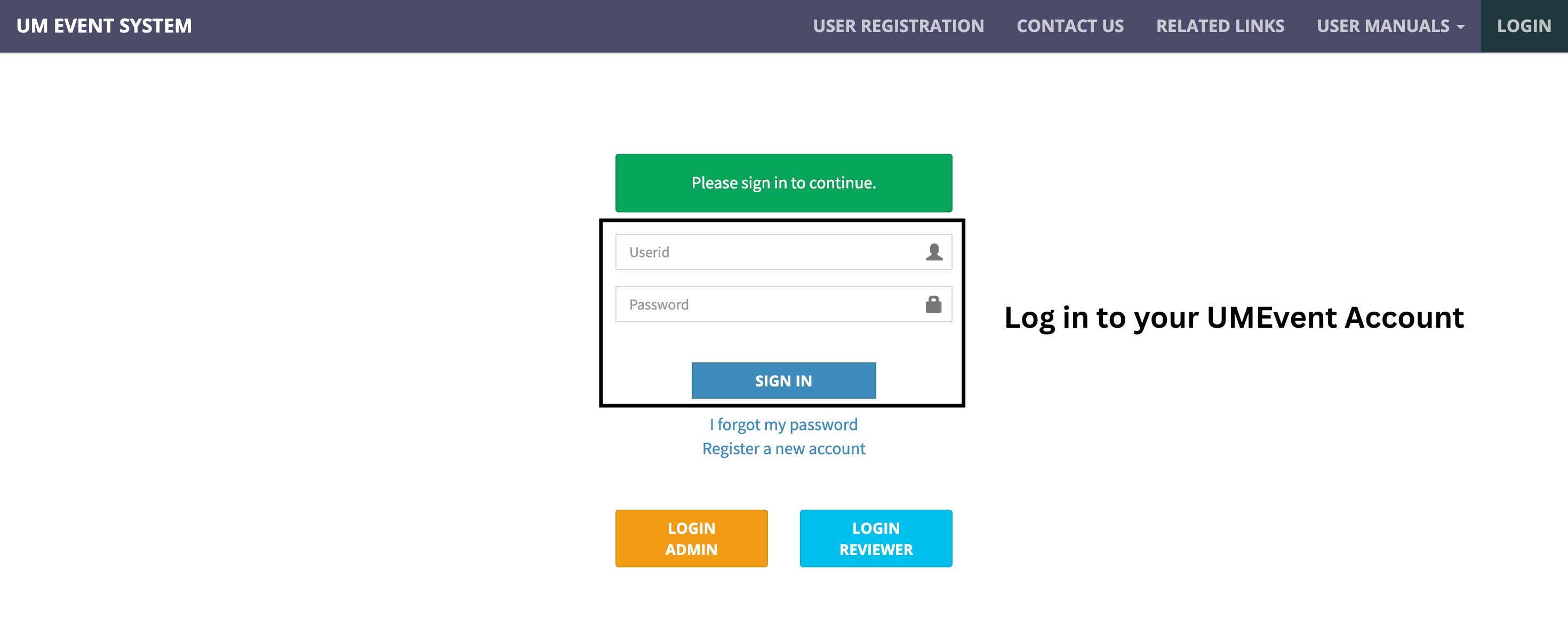Click the padlock icon in Password field
Screen dimensions: 1568x633
pos(933,304)
